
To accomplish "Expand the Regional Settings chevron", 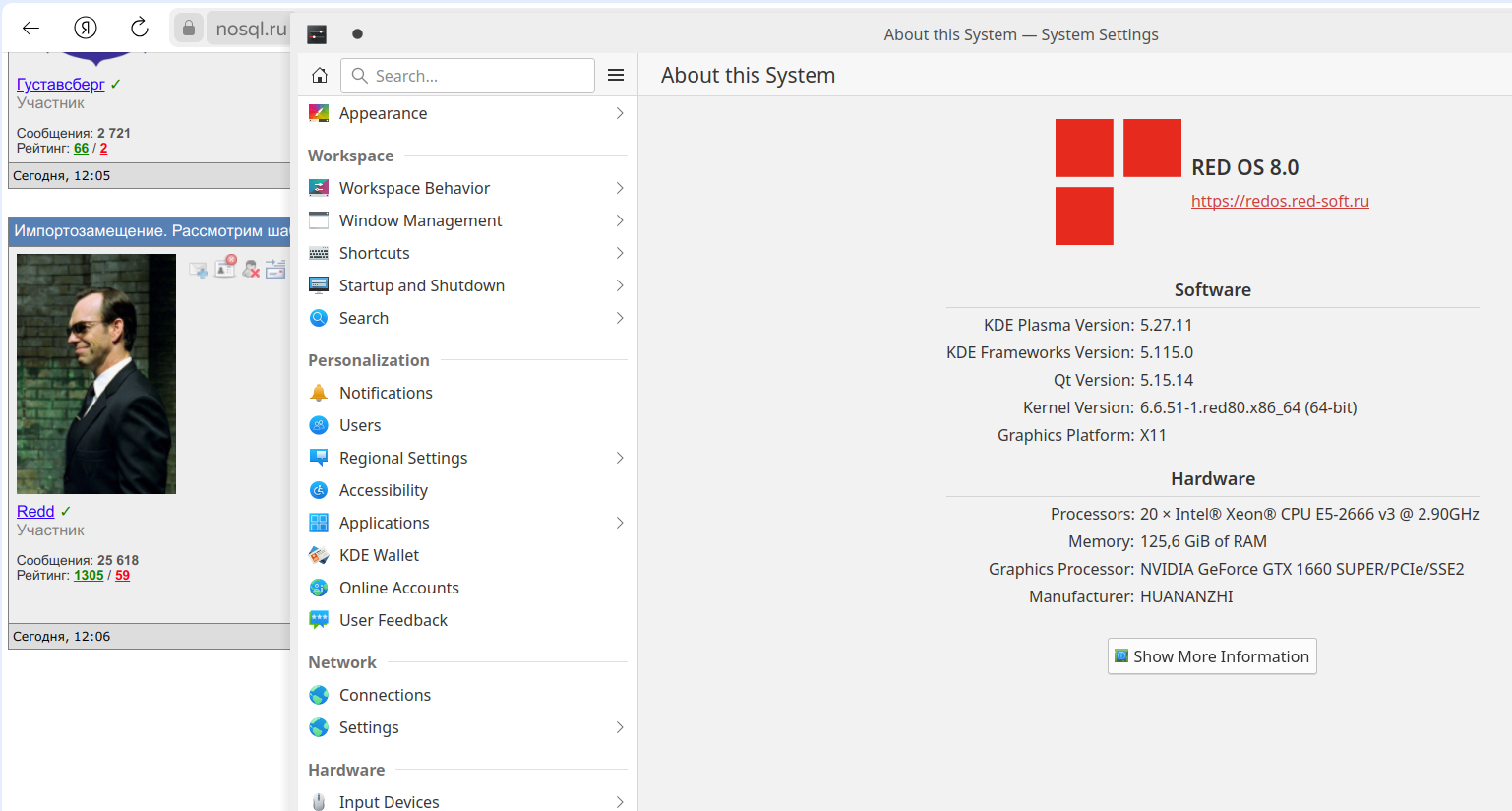I will click(x=620, y=458).
